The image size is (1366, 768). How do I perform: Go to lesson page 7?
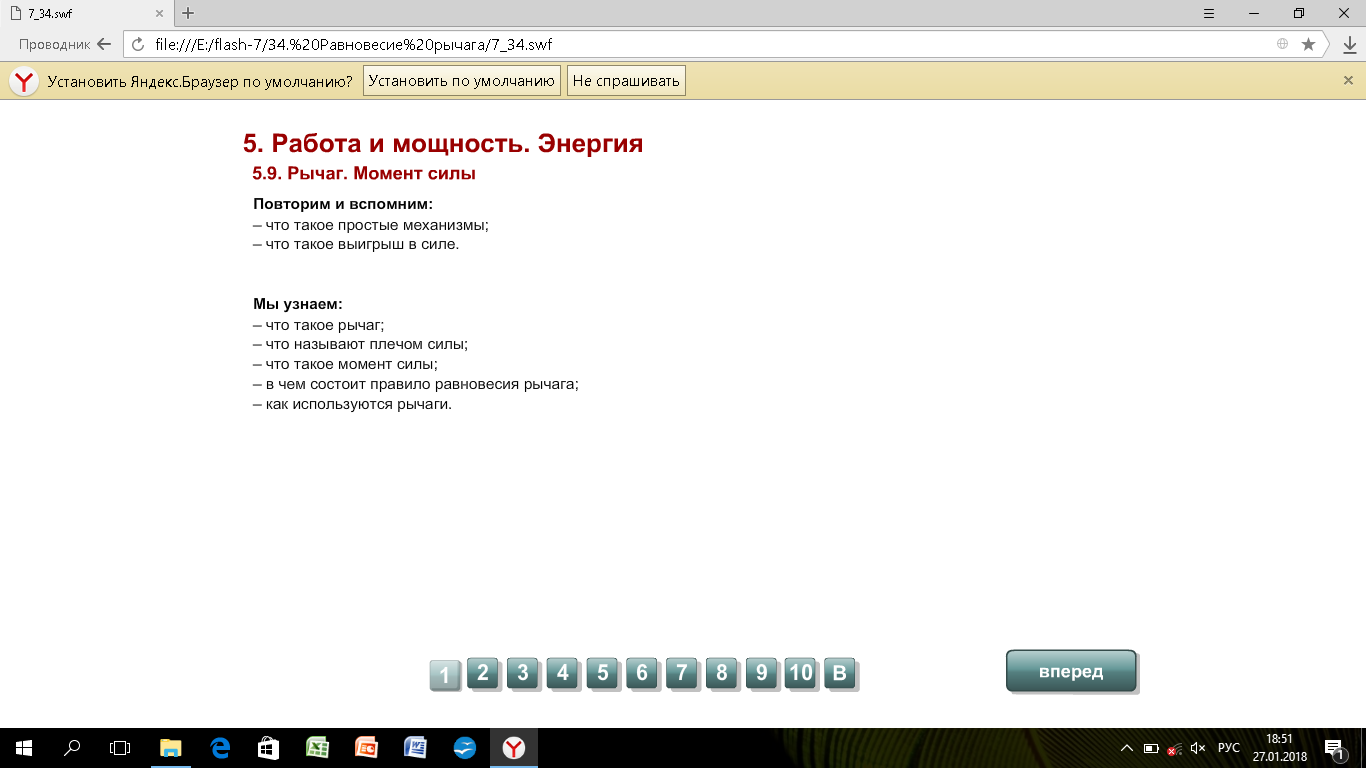pyautogui.click(x=682, y=673)
